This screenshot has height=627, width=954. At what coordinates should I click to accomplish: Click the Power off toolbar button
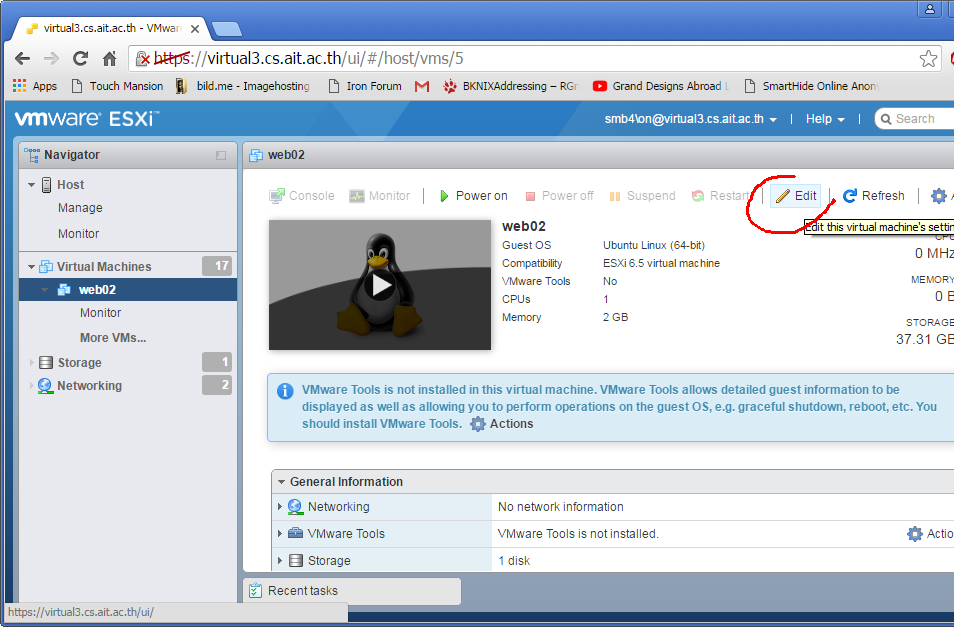click(x=559, y=196)
